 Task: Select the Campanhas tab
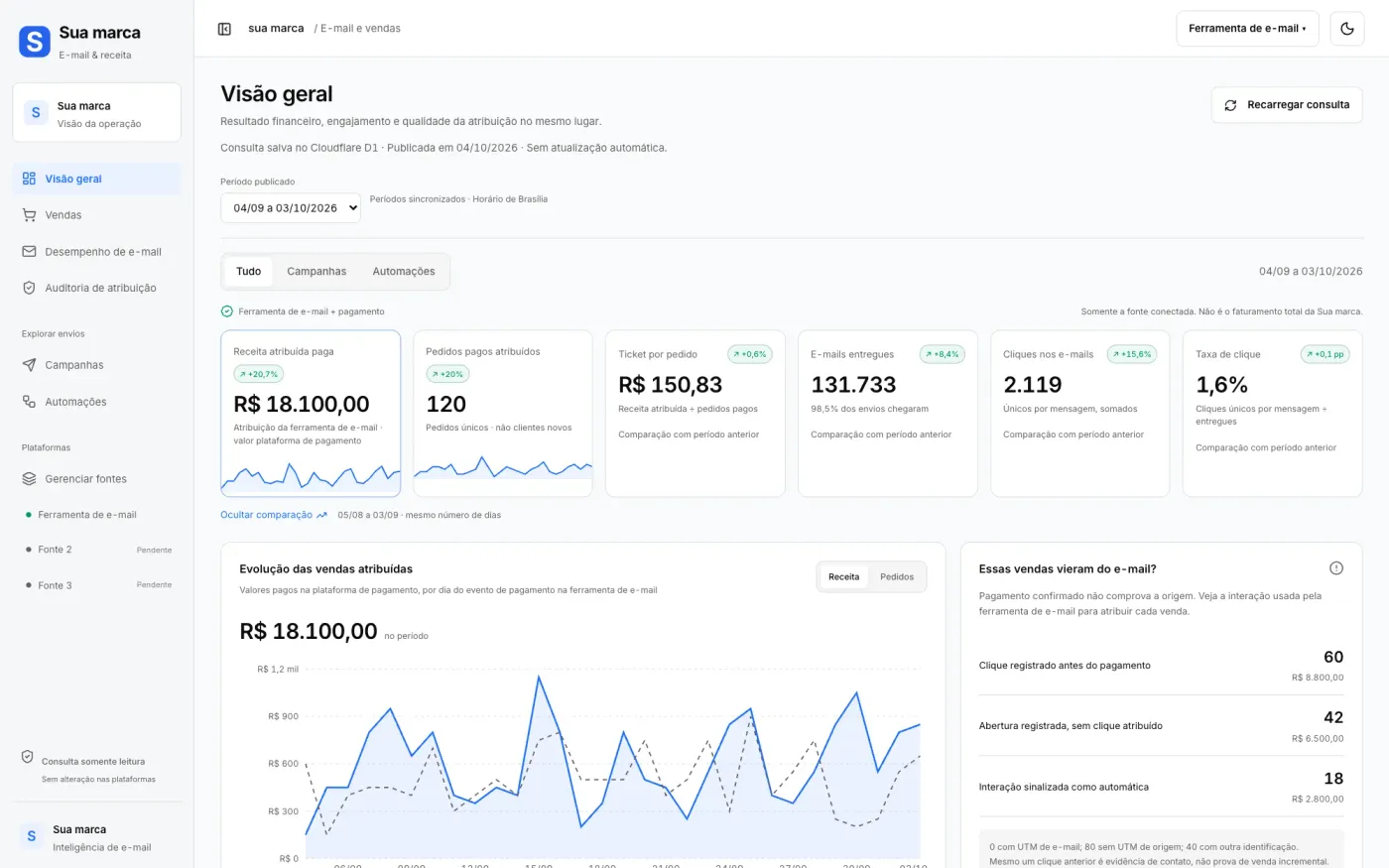coord(316,272)
